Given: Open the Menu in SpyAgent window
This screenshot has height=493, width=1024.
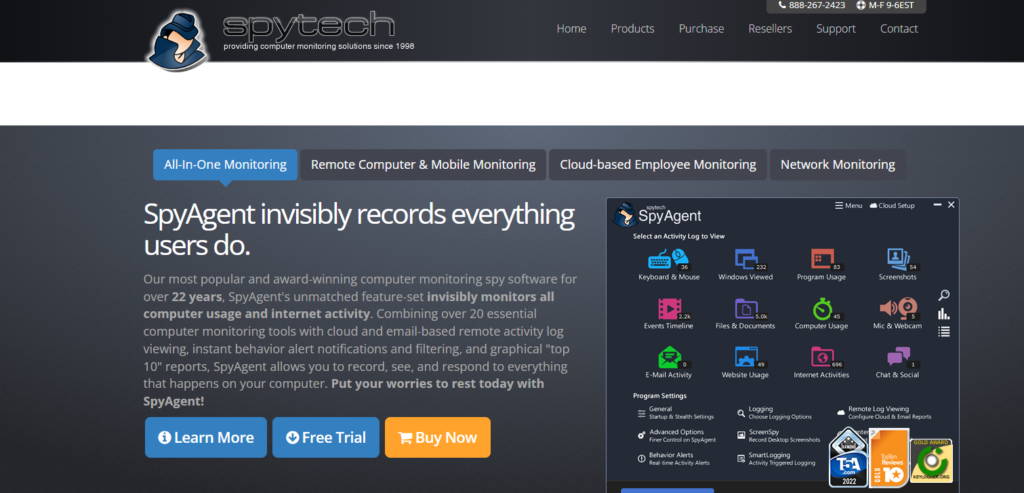Looking at the screenshot, I should [x=848, y=205].
